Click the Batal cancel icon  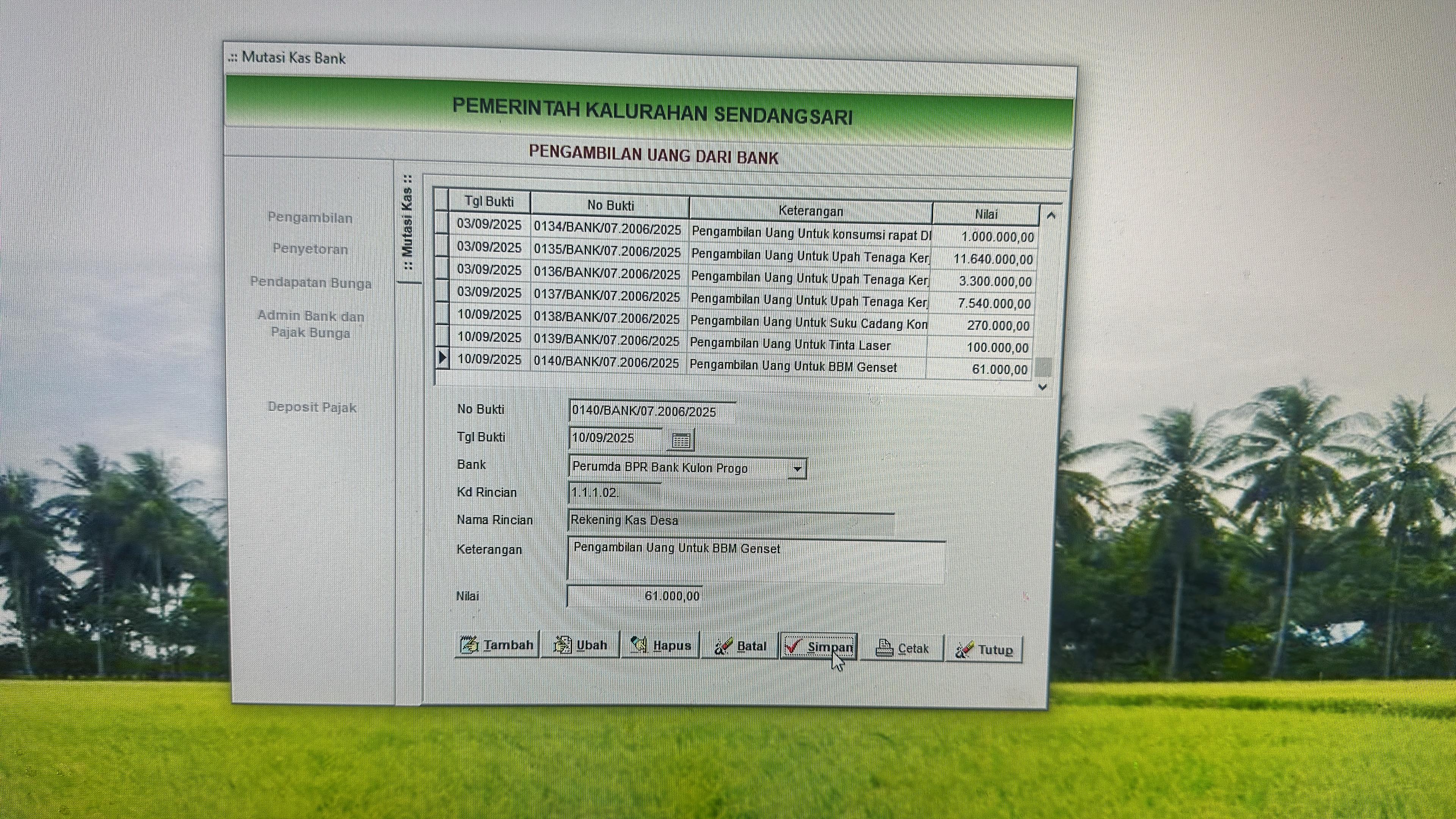[x=723, y=646]
